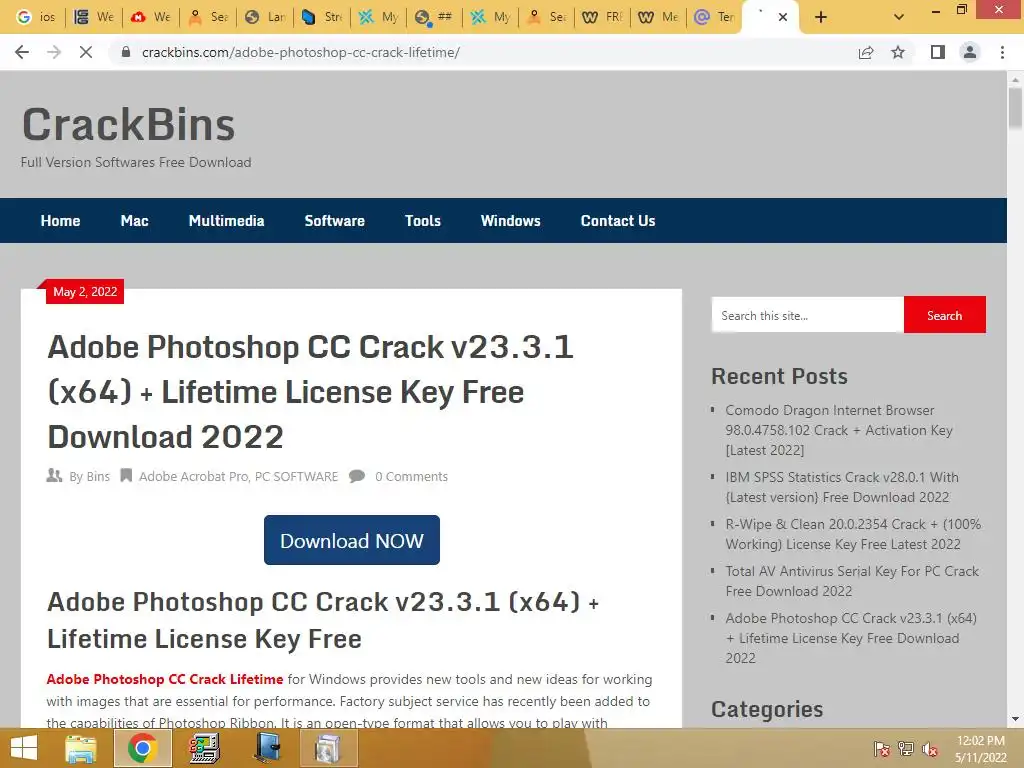The height and width of the screenshot is (768, 1024).
Task: Switch to the 'Ter' tab
Action: coord(714,17)
